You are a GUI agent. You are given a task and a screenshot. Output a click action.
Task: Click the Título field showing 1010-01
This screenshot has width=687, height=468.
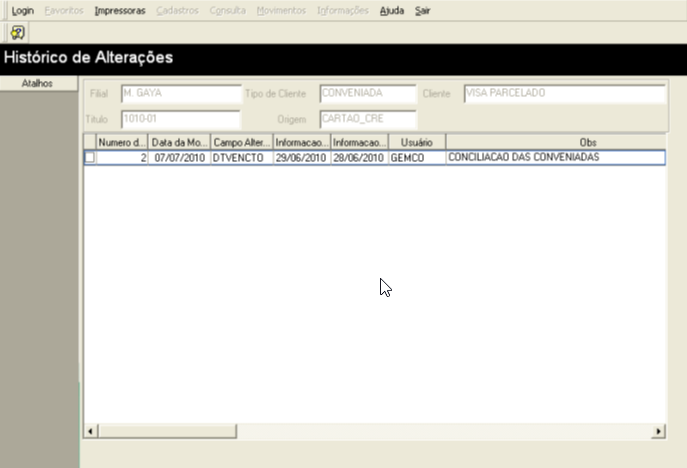coord(181,119)
